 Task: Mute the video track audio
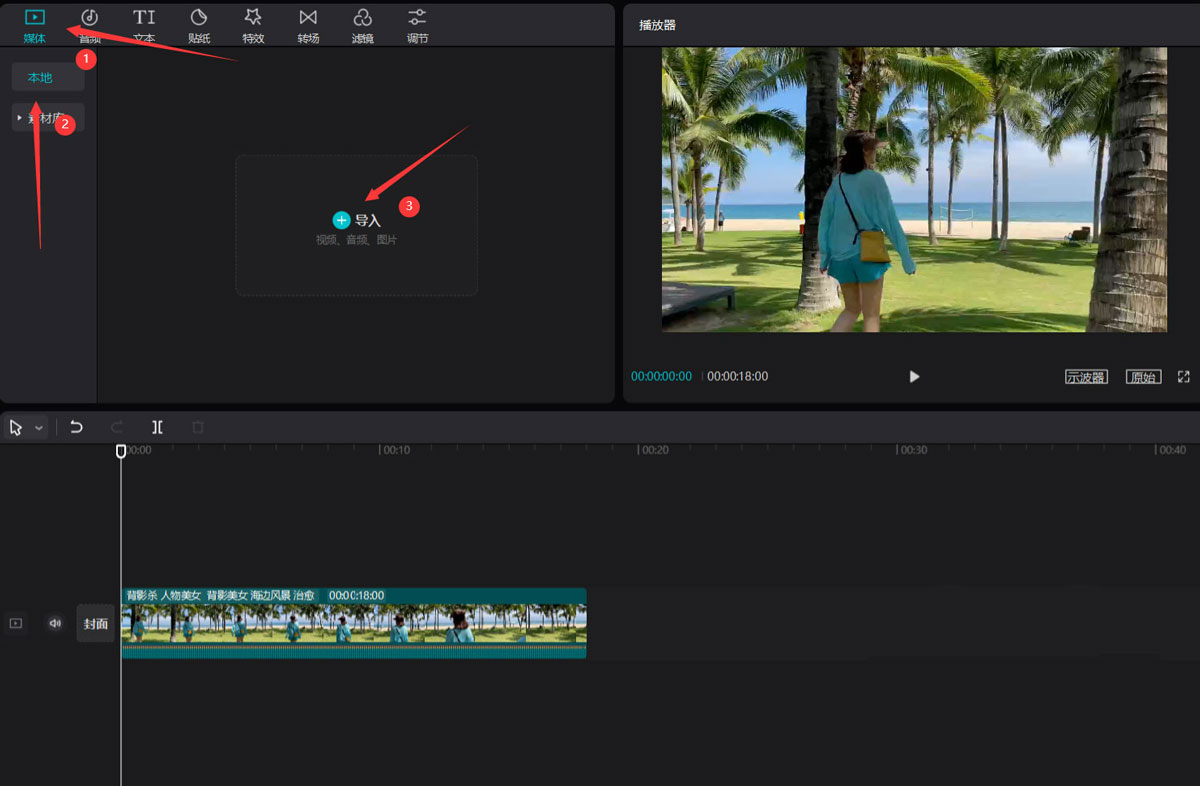click(55, 623)
